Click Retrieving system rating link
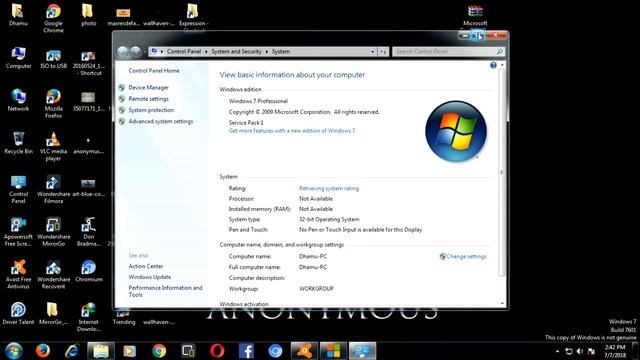Screen dimensions: 640x360 [x=329, y=188]
